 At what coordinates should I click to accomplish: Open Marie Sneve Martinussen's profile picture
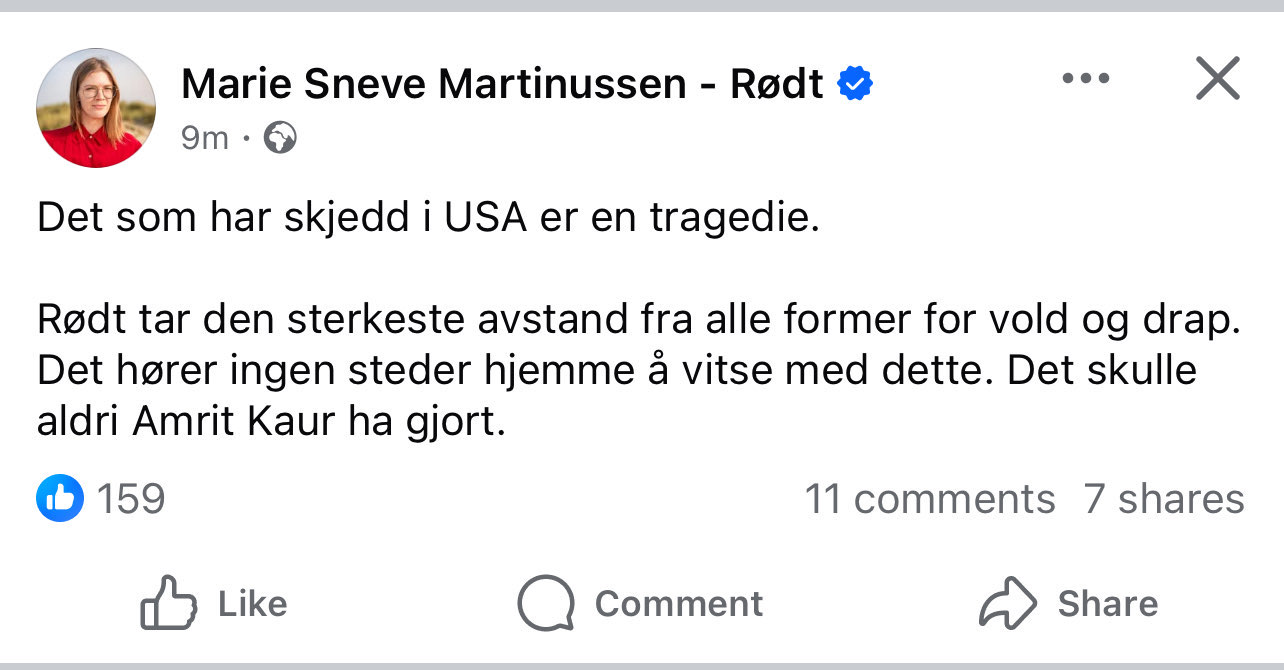(x=96, y=108)
